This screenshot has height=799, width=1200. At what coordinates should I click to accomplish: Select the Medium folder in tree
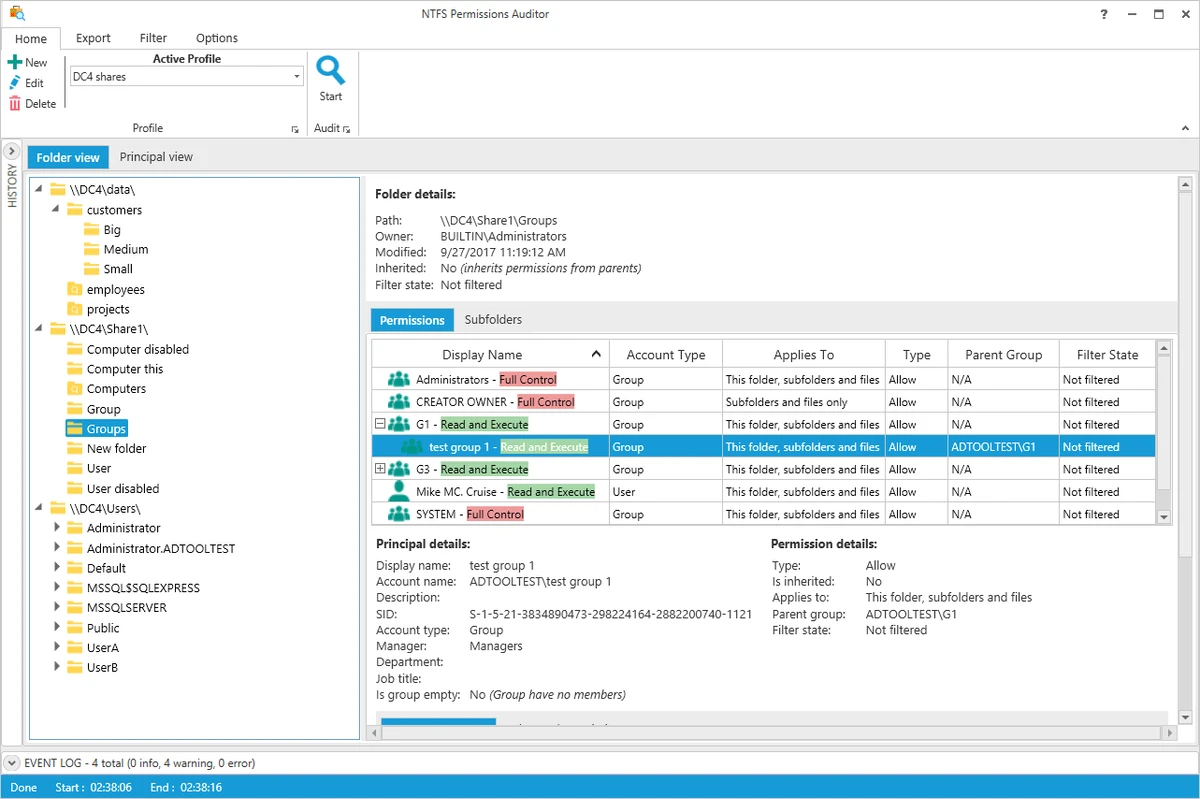[x=126, y=249]
